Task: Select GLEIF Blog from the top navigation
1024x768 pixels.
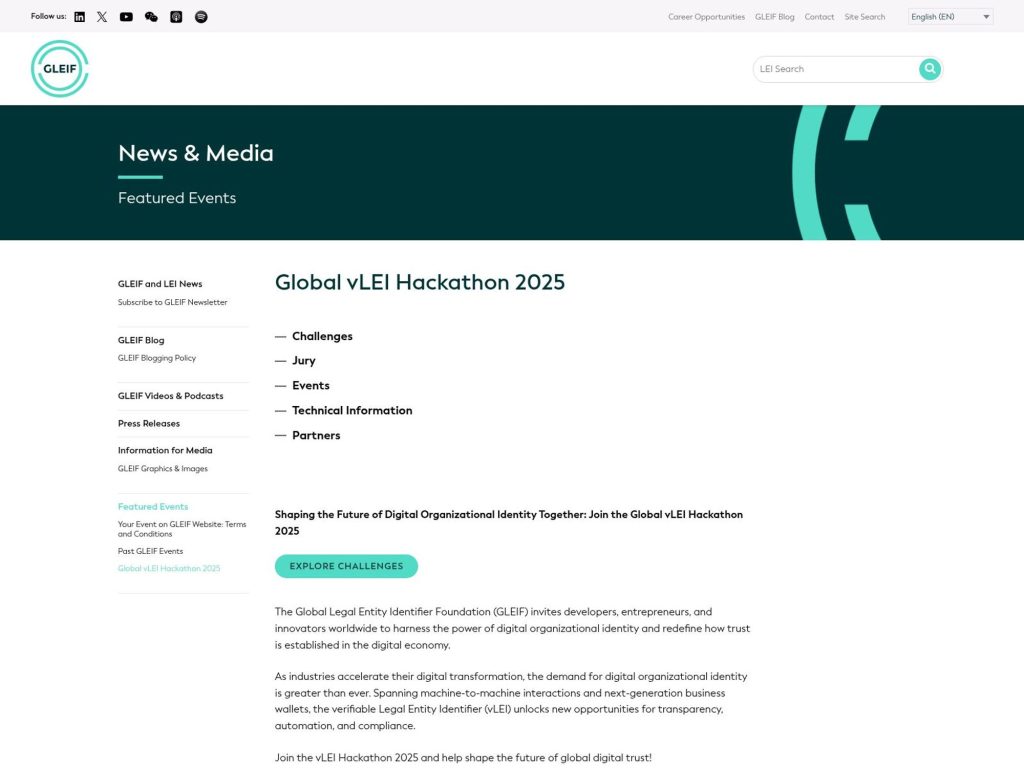Action: click(x=774, y=16)
